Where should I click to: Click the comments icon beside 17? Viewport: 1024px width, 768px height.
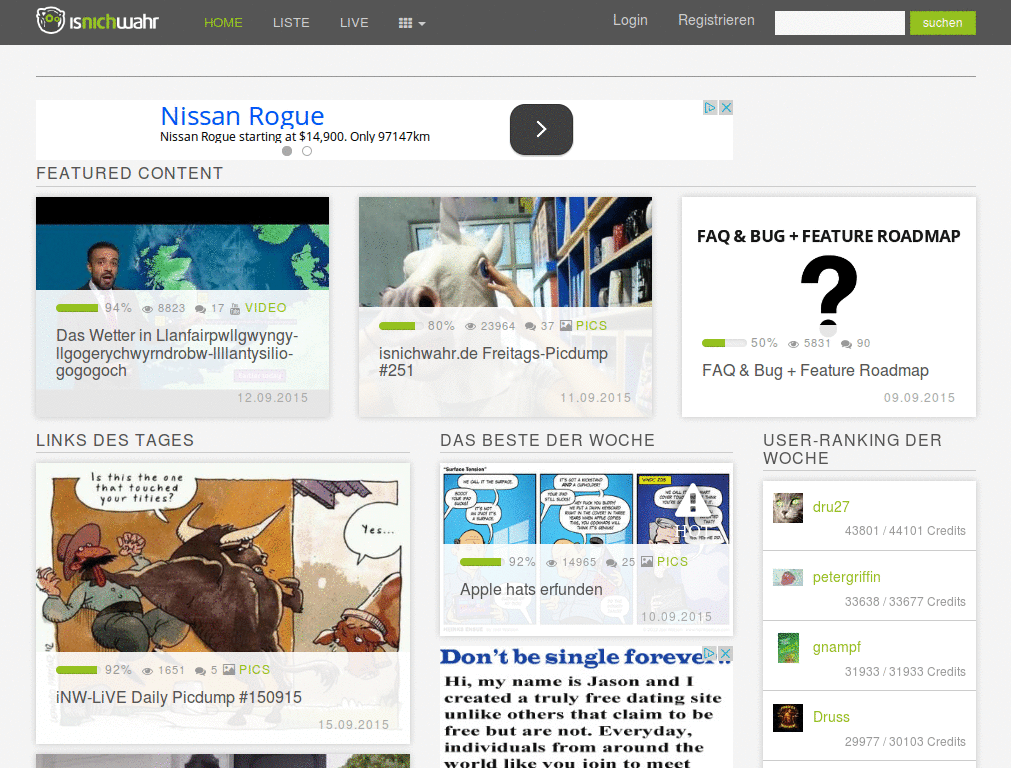tap(200, 309)
